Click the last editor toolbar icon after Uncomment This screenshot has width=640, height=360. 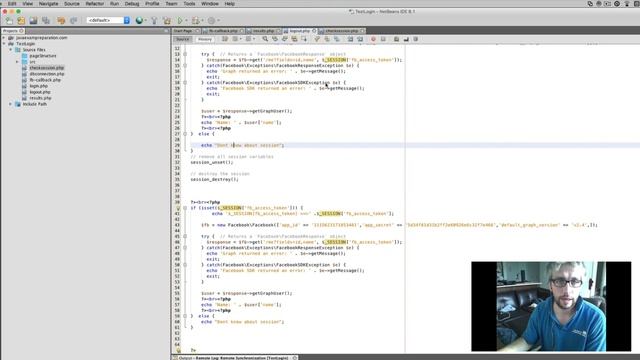416,39
